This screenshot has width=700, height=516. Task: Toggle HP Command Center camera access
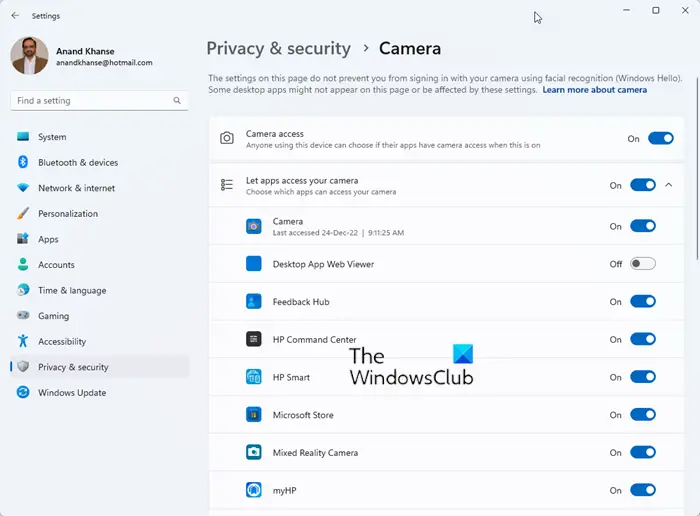tap(643, 339)
